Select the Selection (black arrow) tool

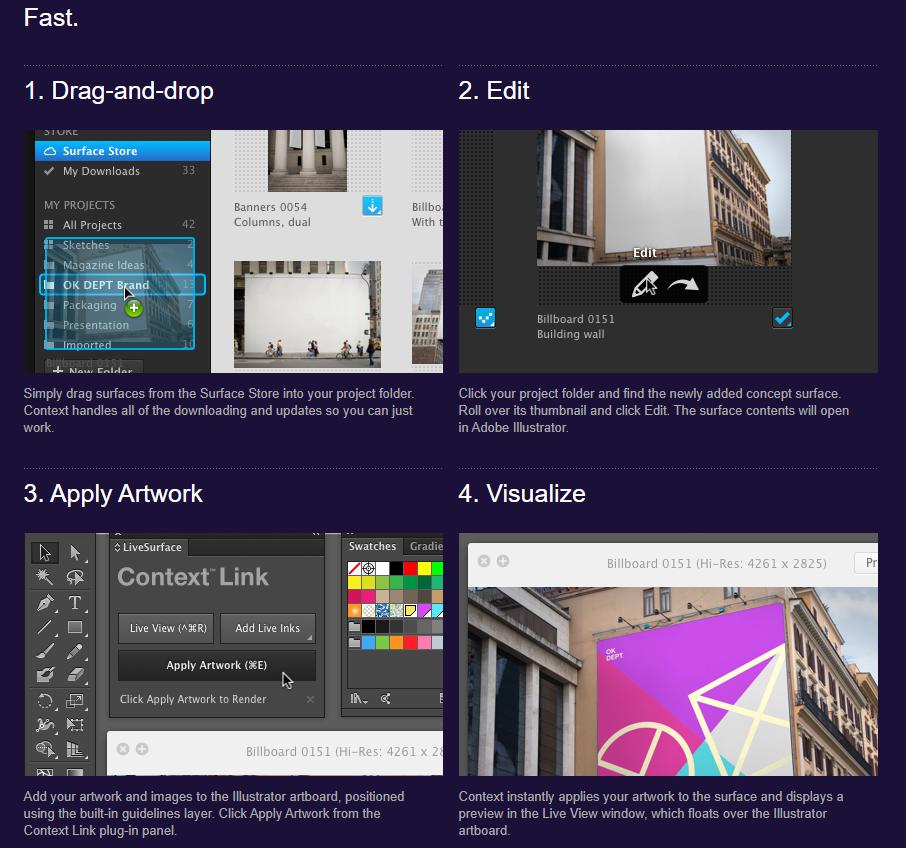[x=44, y=553]
